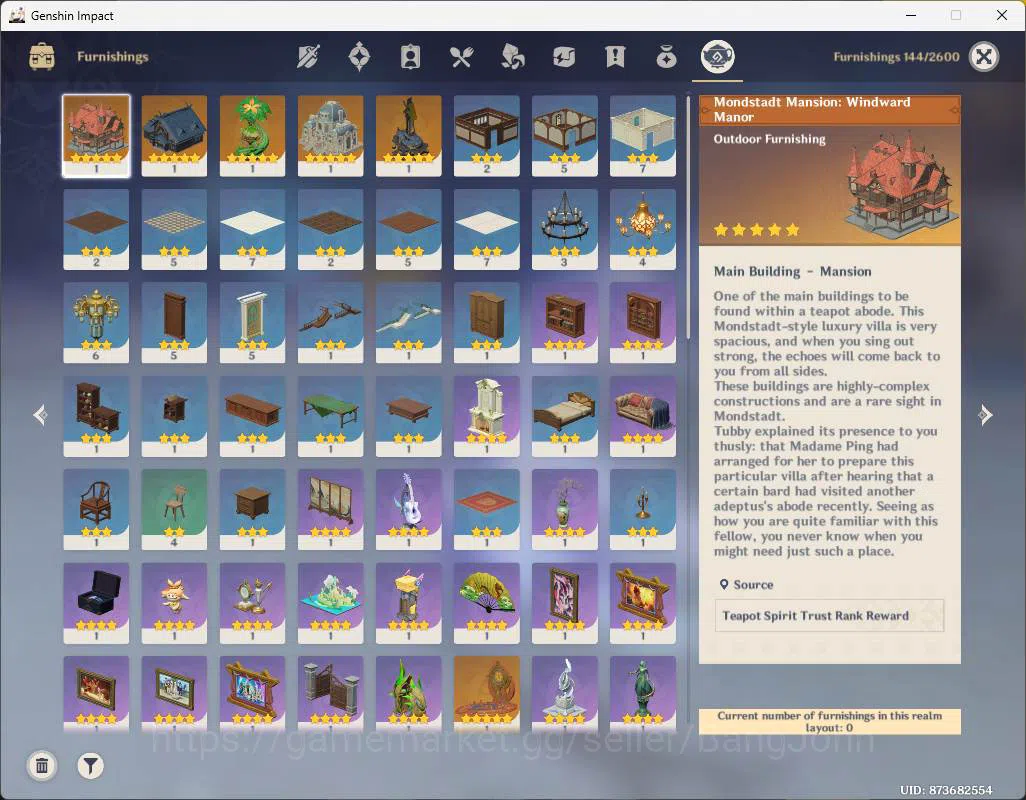Open the Gadgets inventory tab
Viewport: 1026px width, 800px height.
point(563,57)
